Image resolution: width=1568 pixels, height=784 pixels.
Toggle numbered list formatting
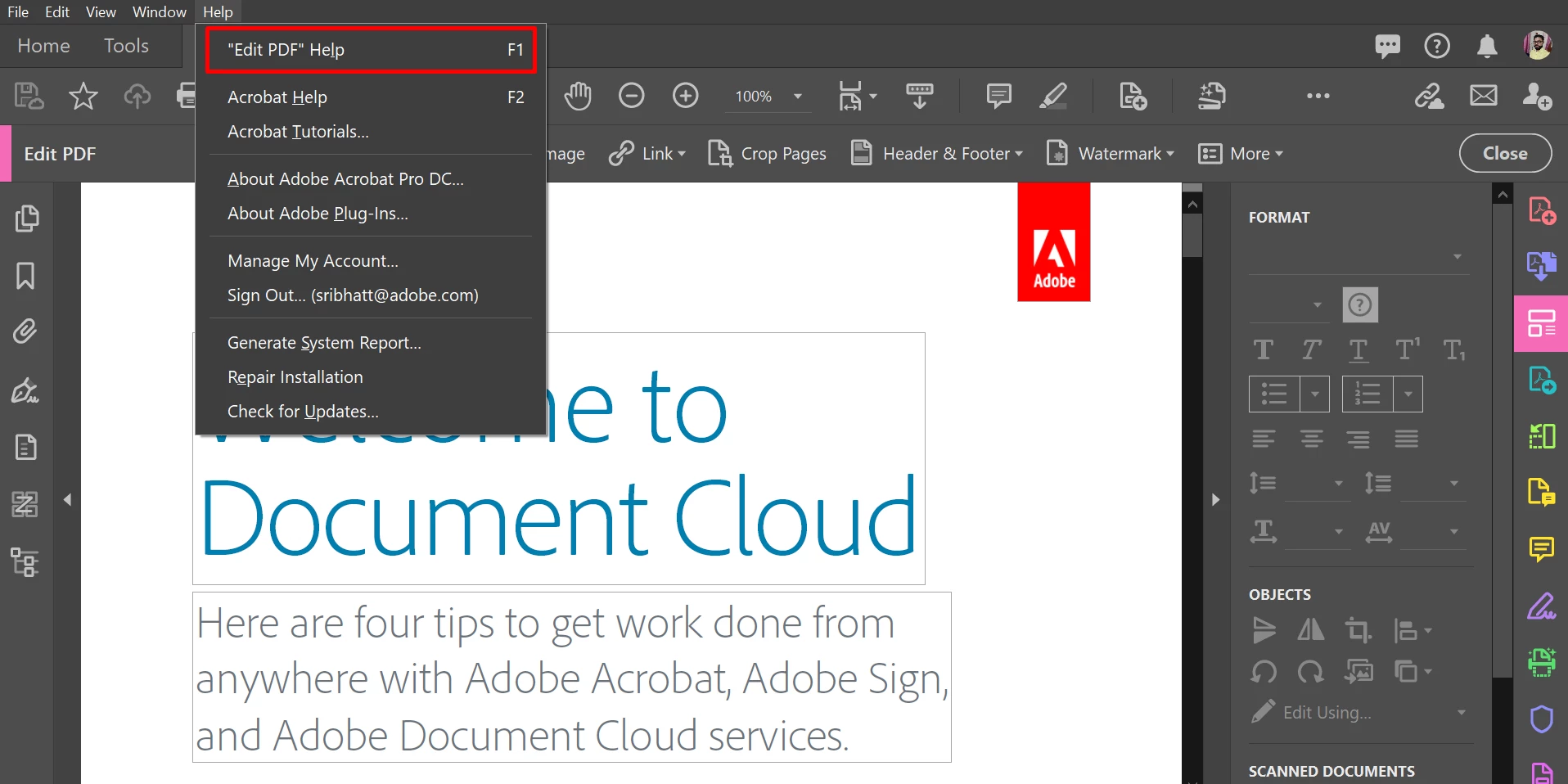pyautogui.click(x=1367, y=394)
